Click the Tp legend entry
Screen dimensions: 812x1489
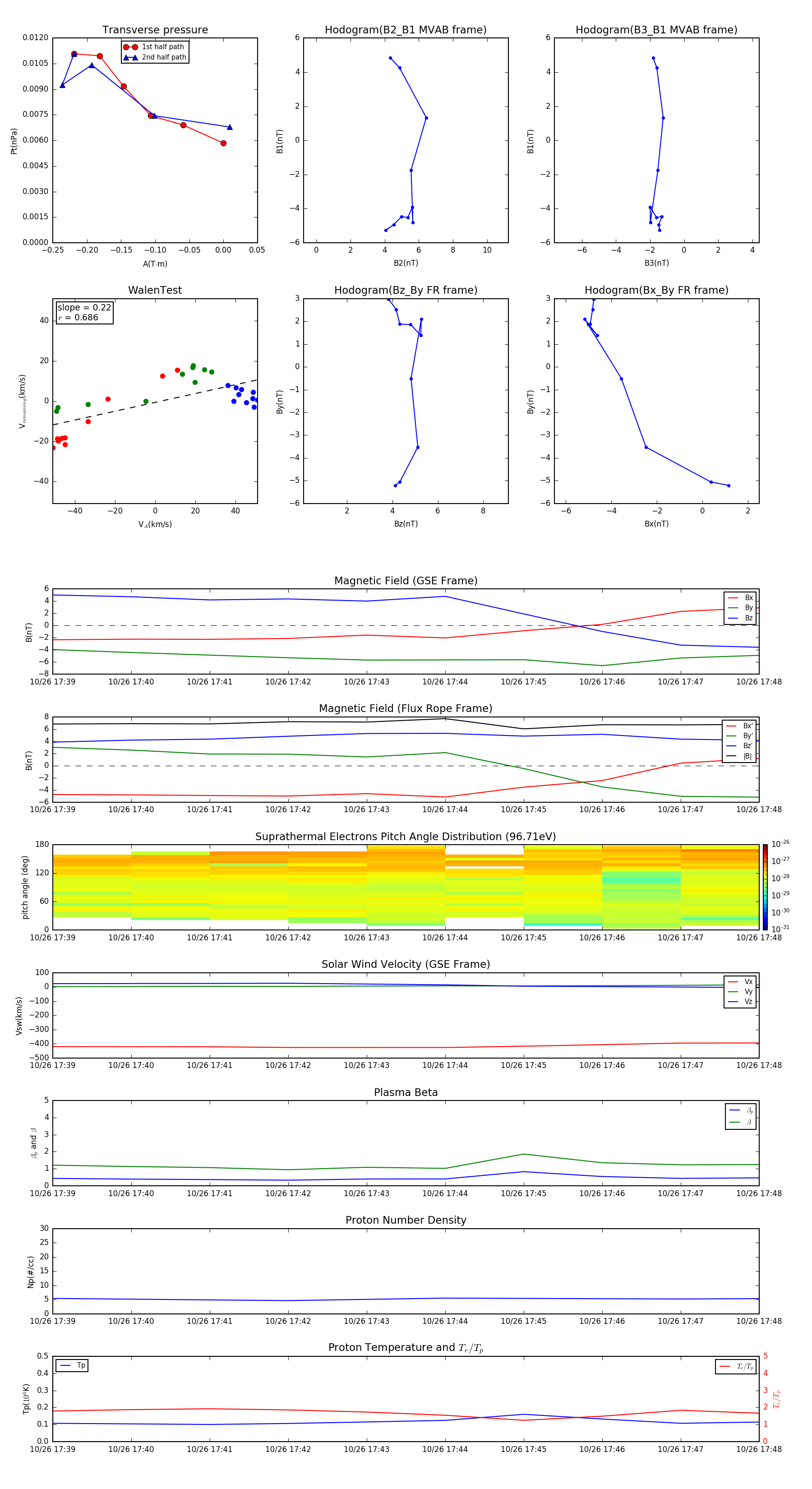tap(73, 1365)
